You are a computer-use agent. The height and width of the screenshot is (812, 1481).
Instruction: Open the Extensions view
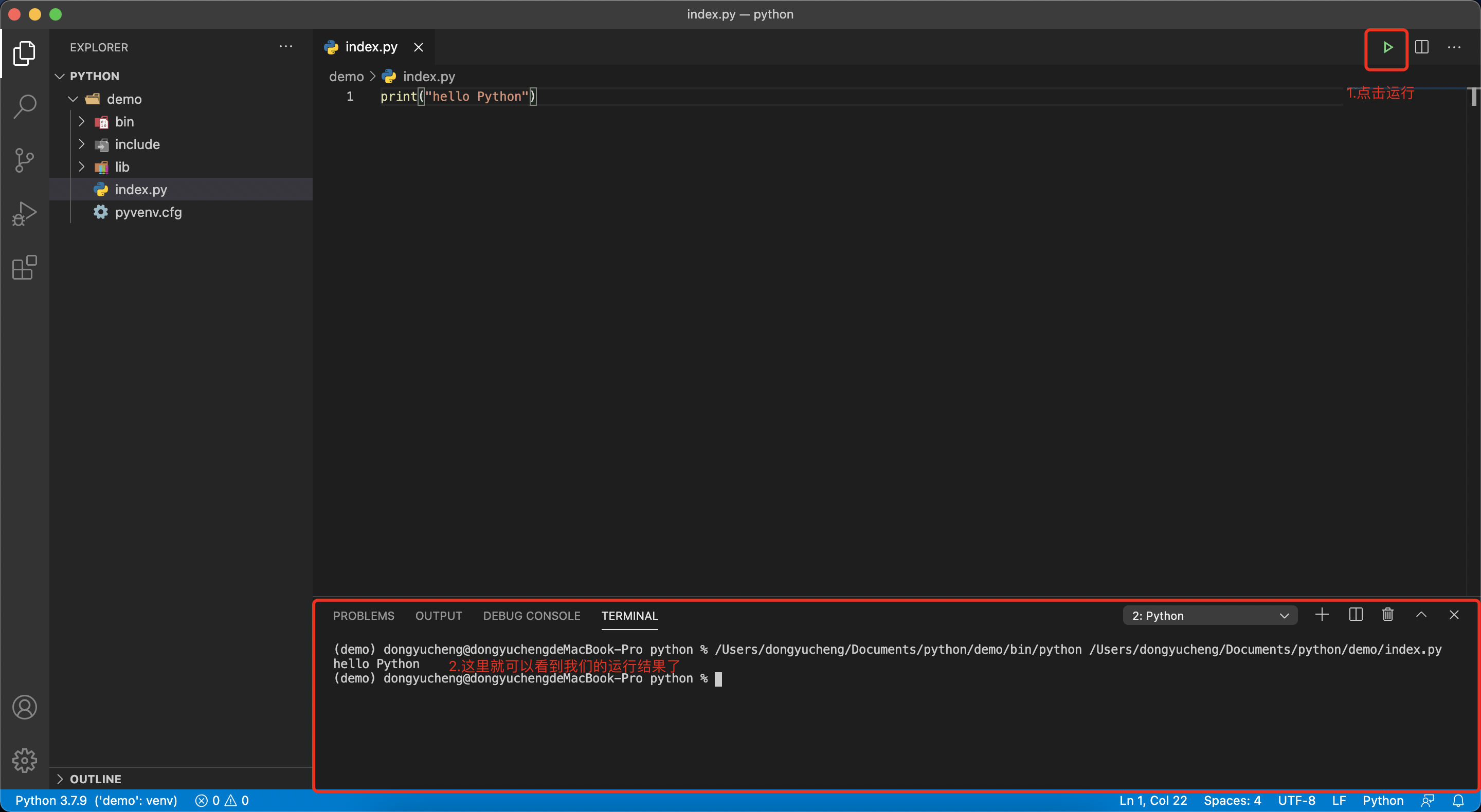[x=24, y=268]
